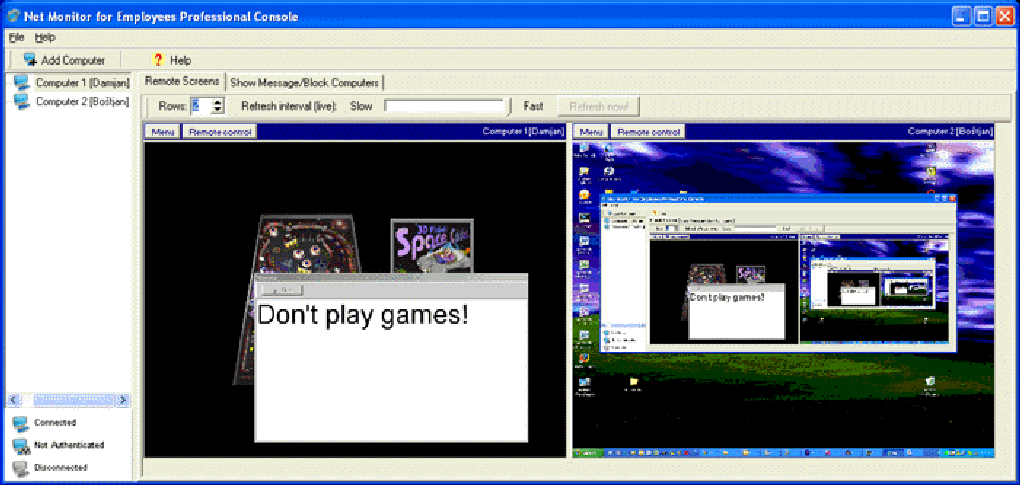Open the Help menu in menu bar
1020x485 pixels.
(45, 37)
